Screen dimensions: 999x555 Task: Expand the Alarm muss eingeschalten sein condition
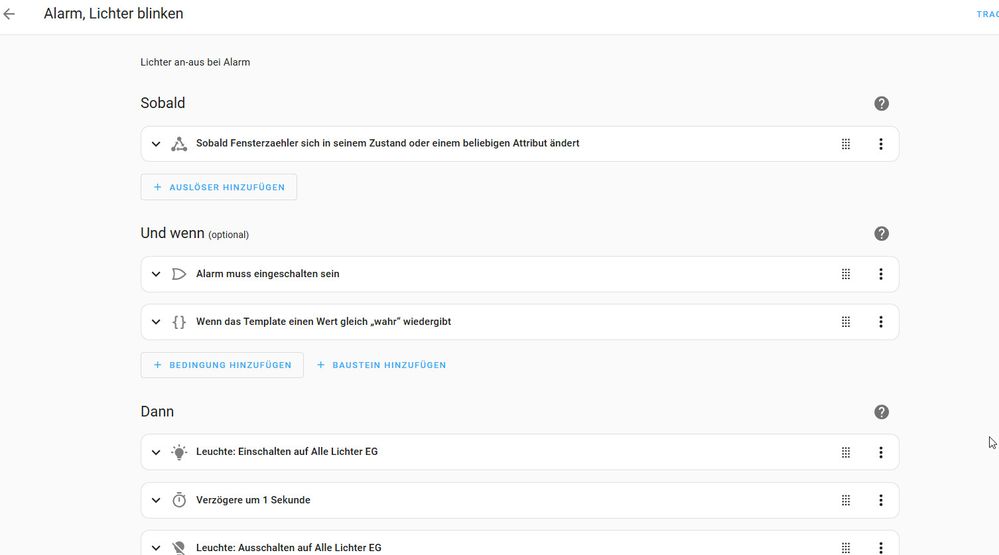pyautogui.click(x=156, y=274)
